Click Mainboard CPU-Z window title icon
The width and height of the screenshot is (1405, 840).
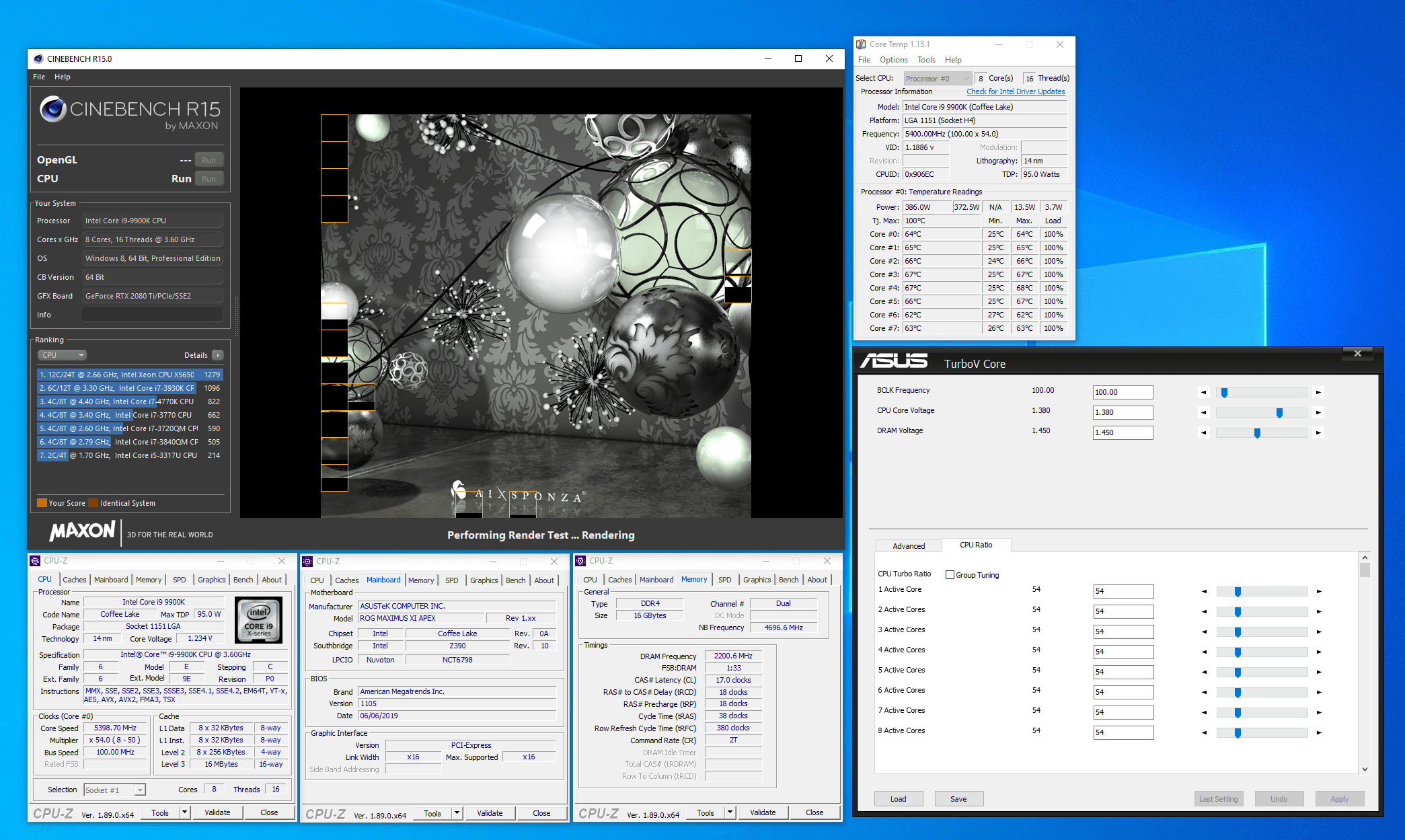tap(307, 562)
